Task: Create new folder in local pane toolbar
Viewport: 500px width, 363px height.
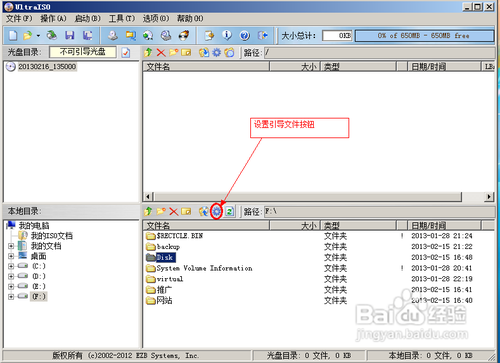Action: (x=161, y=211)
